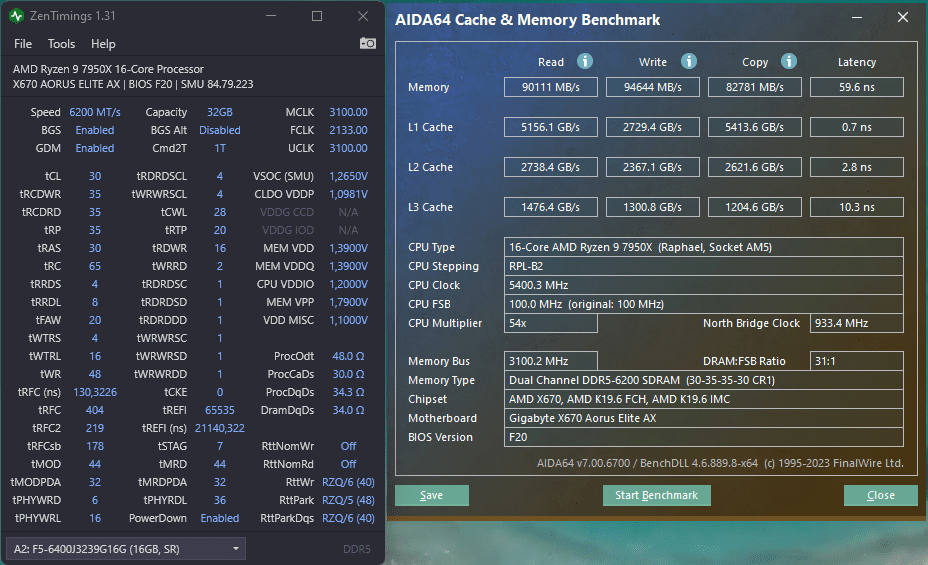Click the L2 Cache Read 2738.4 GB/s field
Viewport: 928px width, 565px height.
click(550, 167)
